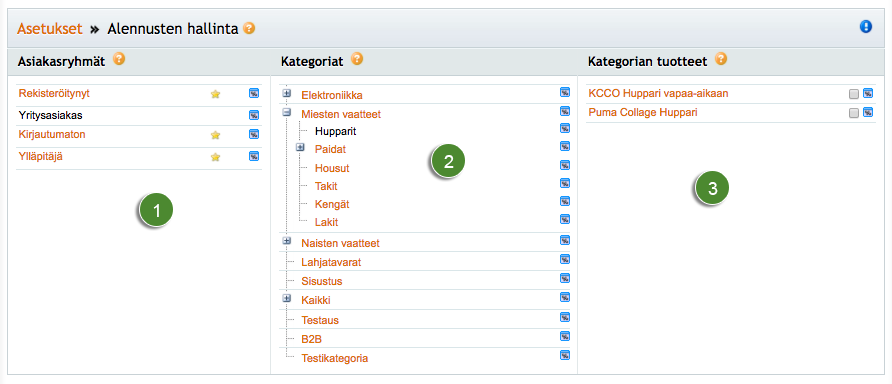Select Lahjatavarat category
892x384 pixels.
331,263
